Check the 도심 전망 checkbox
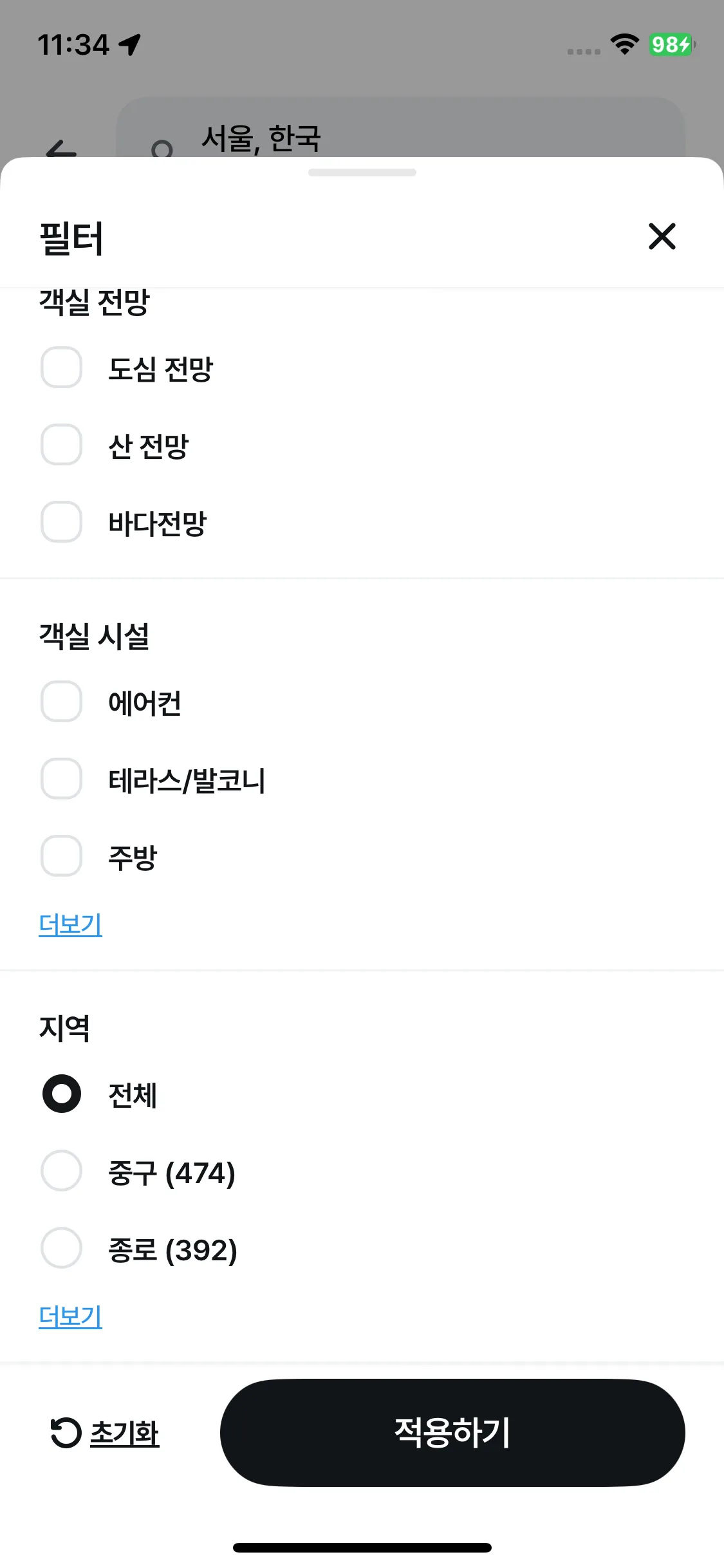724x1568 pixels. coord(61,368)
